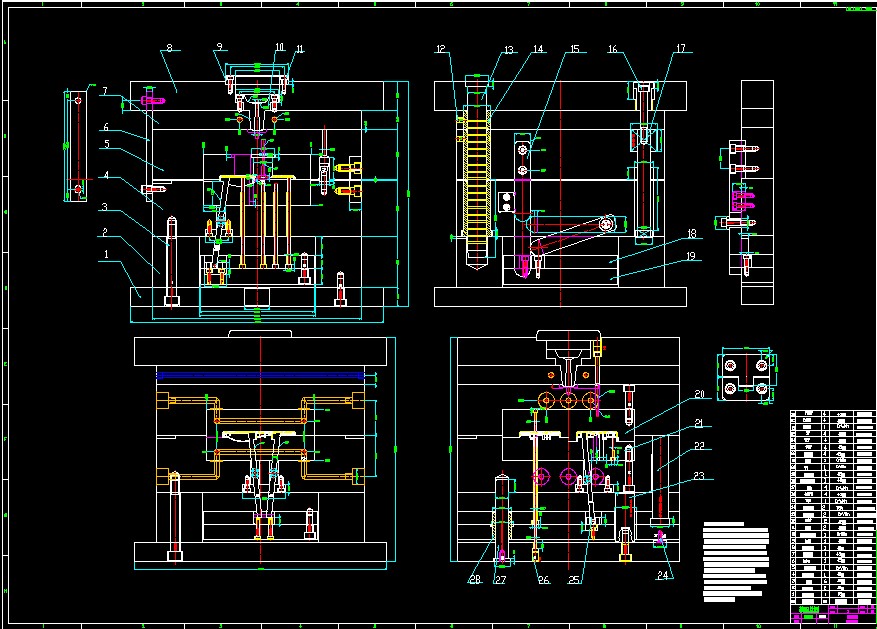Select part label 28
This screenshot has width=877, height=629.
(x=475, y=580)
